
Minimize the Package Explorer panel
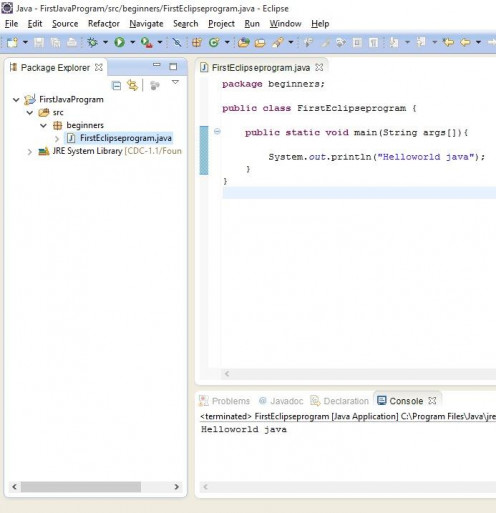click(x=157, y=65)
